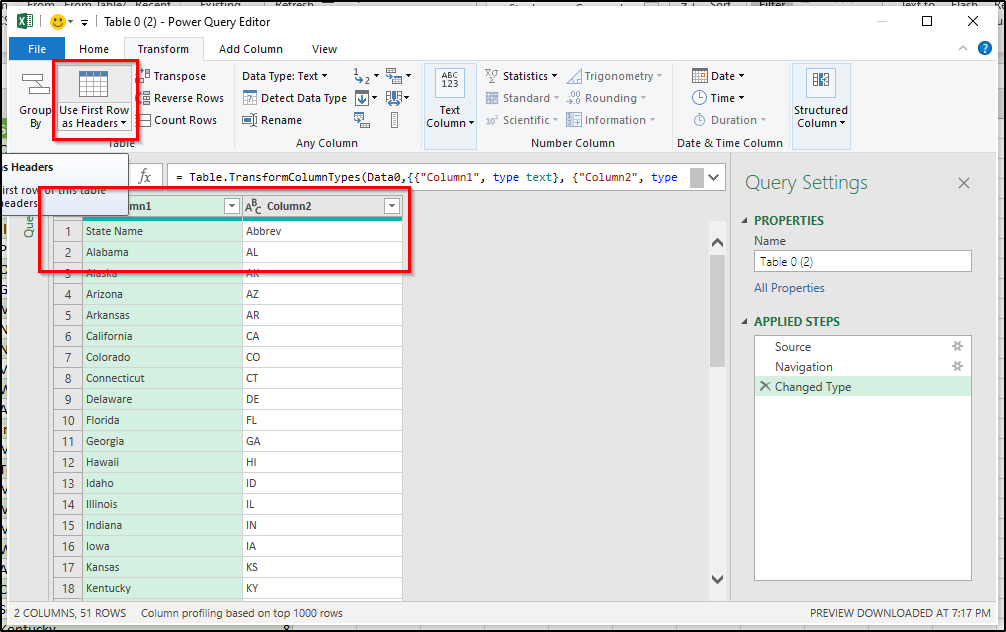Viewport: 1006px width, 632px height.
Task: Open the File tab
Action: pos(37,49)
